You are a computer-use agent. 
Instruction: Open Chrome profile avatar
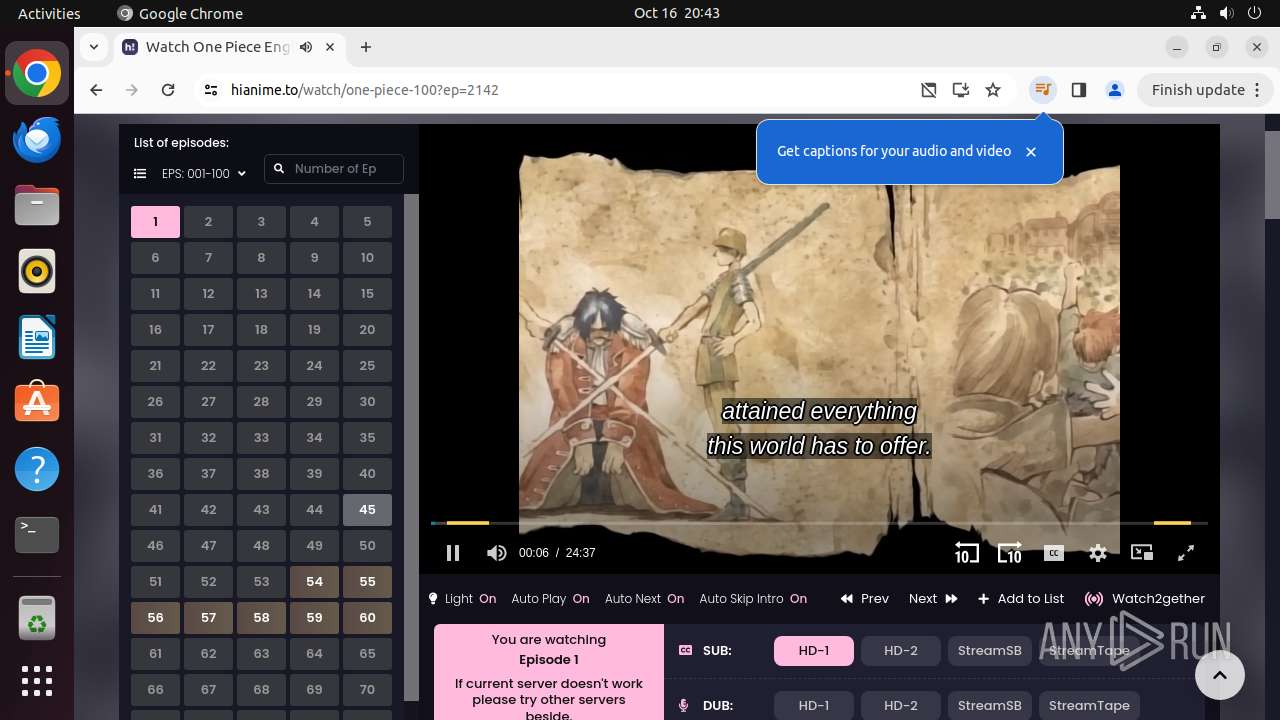coord(1115,90)
